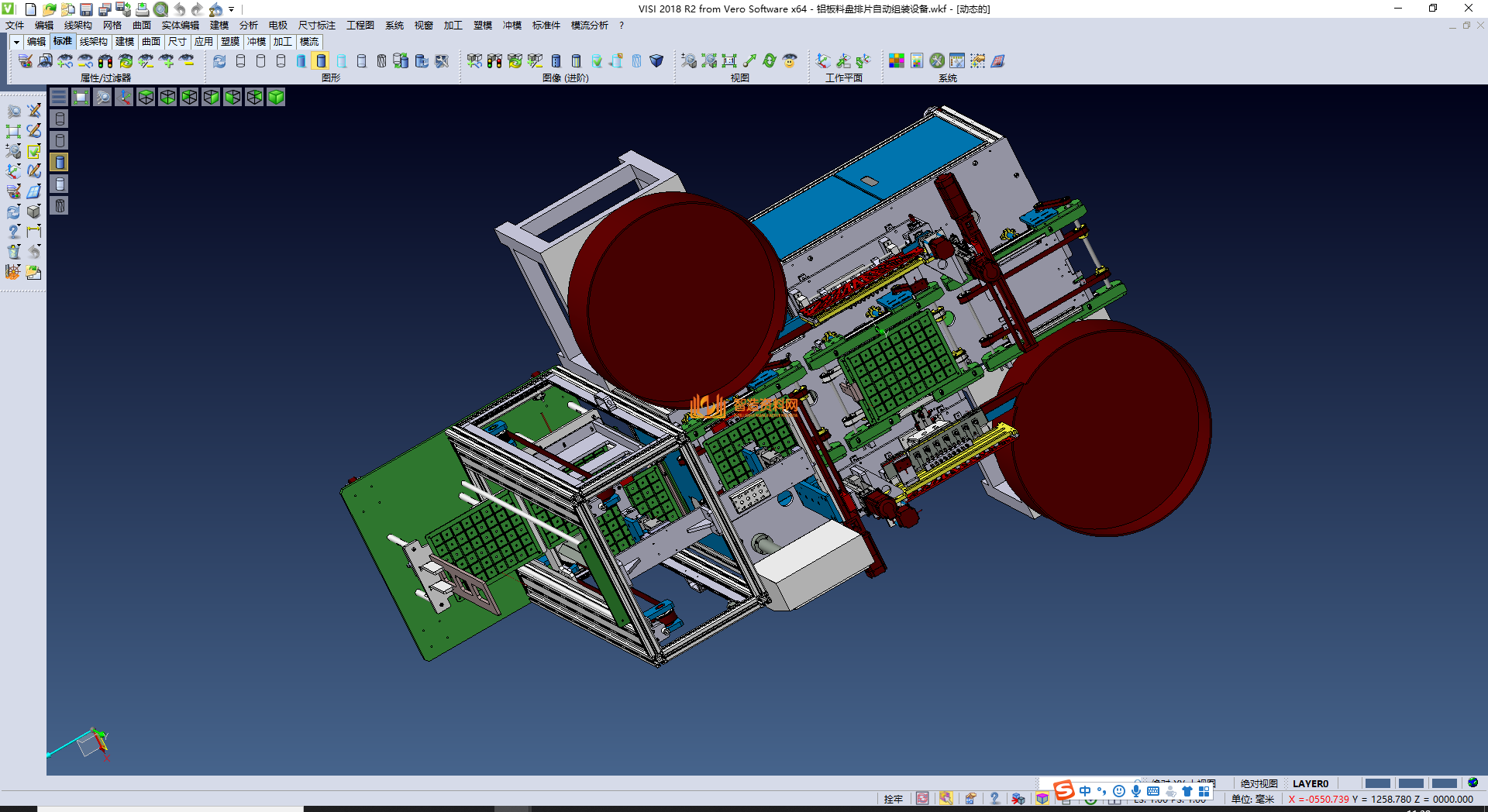1488x812 pixels.
Task: Open the dropdown arrow left of 编辑 tab
Action: (x=16, y=42)
